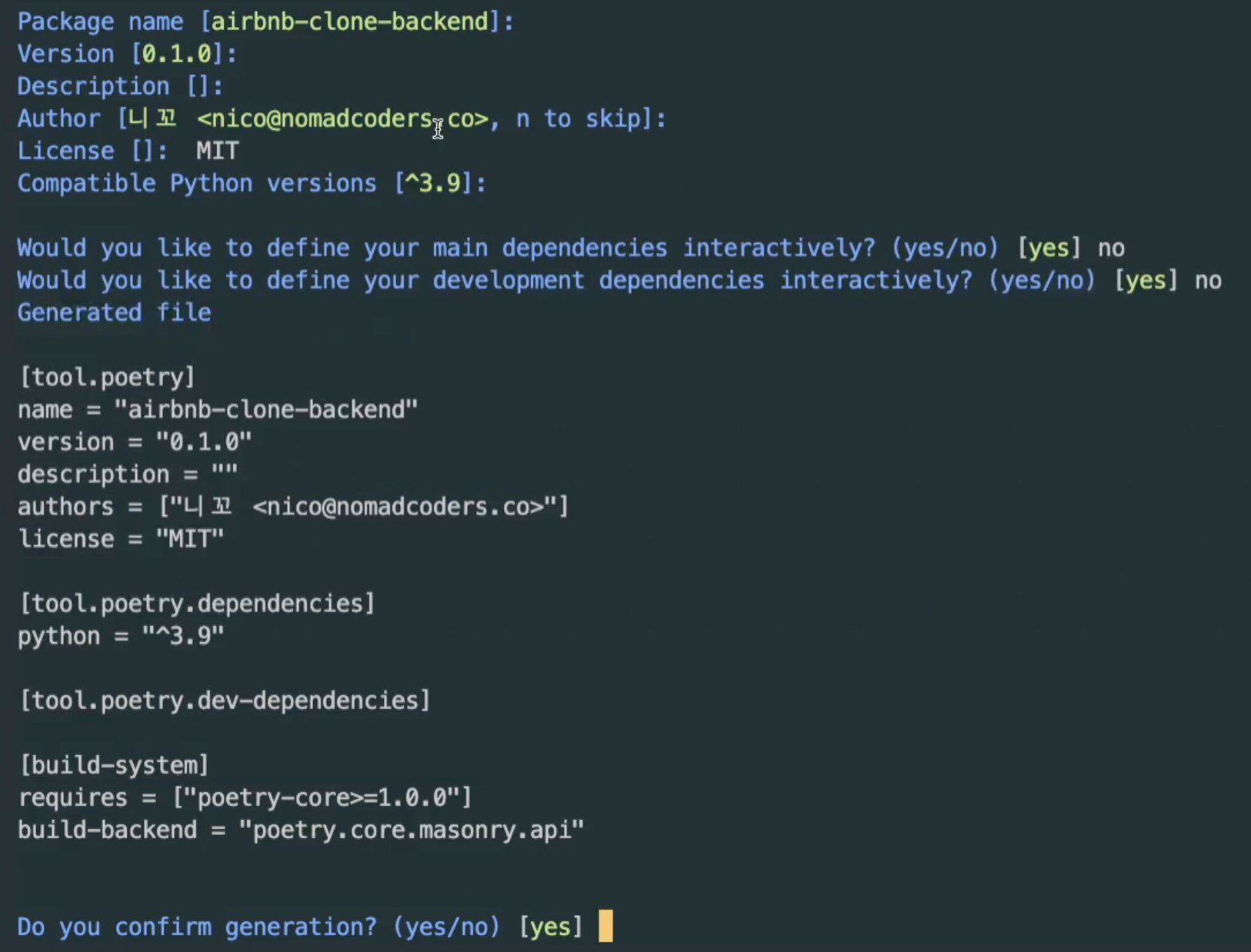1251x952 pixels.
Task: Click the 'Package name [airbnb-clone-backend]:' line
Action: pos(265,22)
